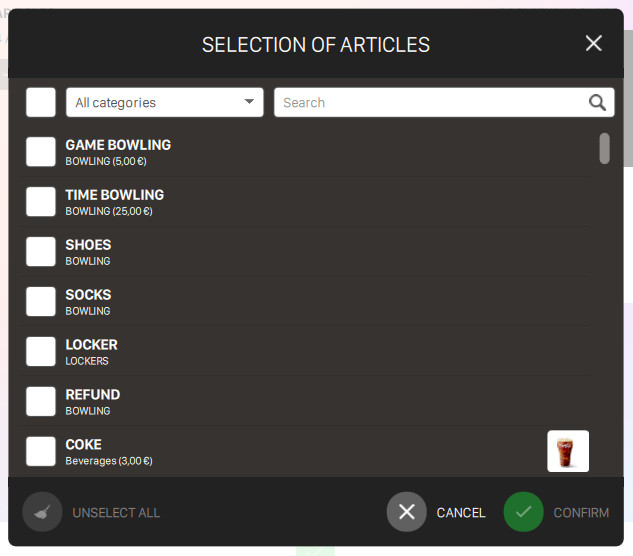The width and height of the screenshot is (633, 556).
Task: Click the dropdown arrow beside All categories
Action: coord(249,102)
